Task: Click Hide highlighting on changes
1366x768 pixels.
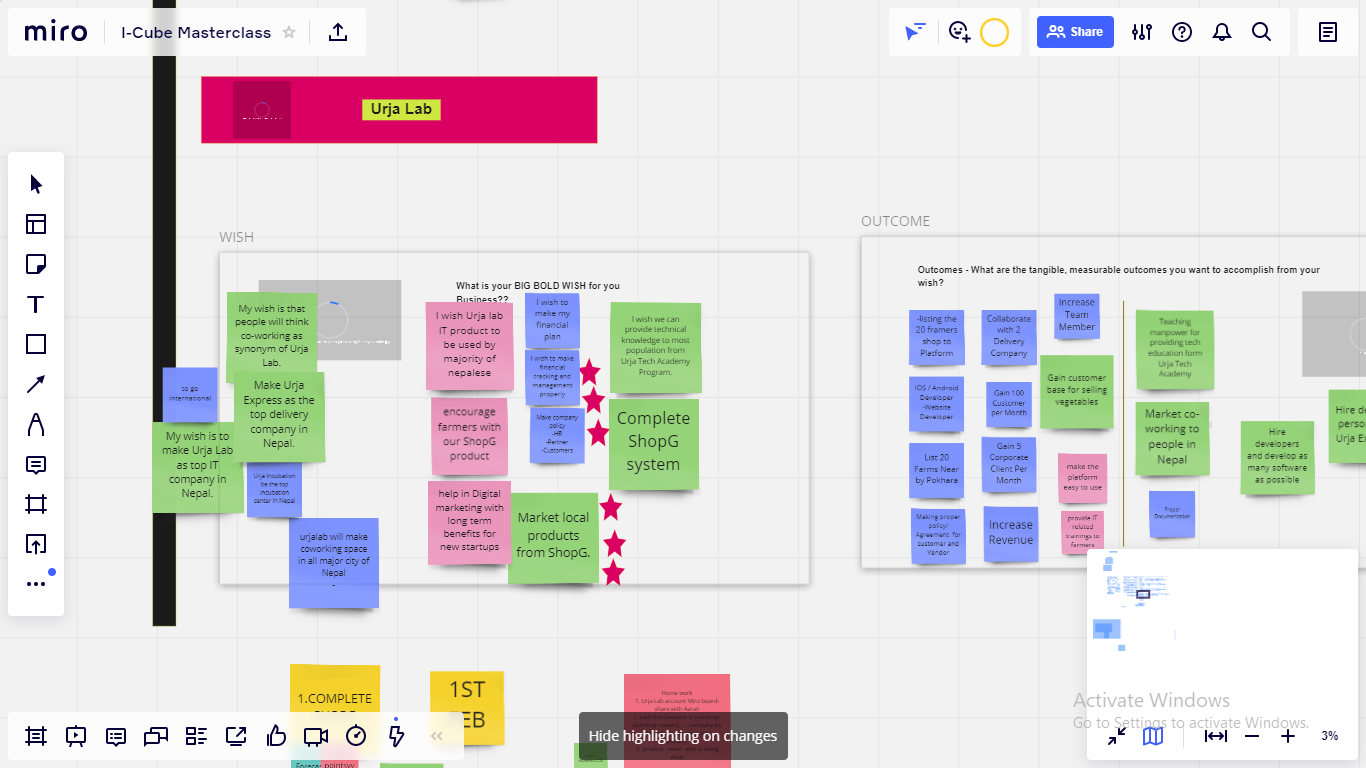Action: (683, 736)
